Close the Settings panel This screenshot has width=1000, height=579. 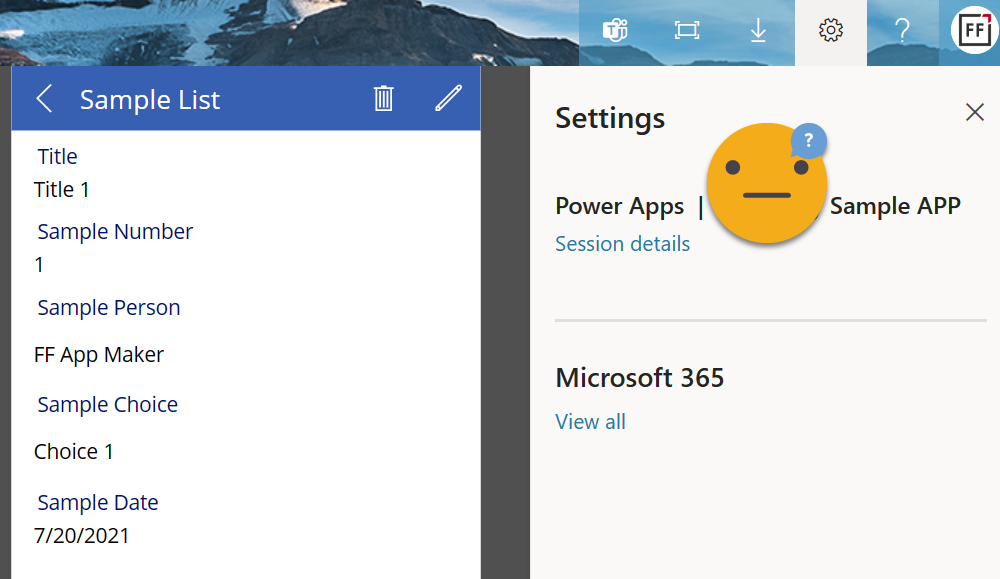coord(974,112)
